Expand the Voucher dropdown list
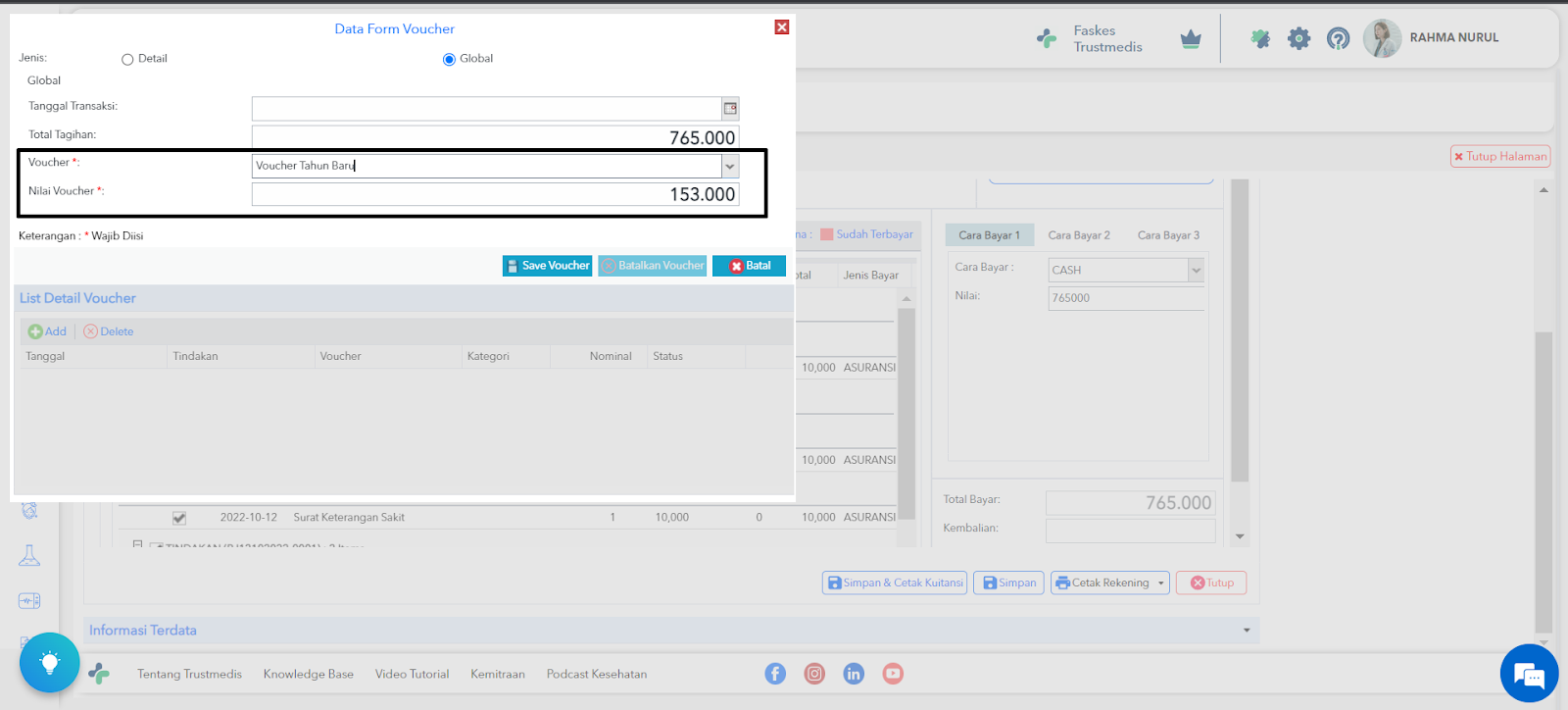The image size is (1568, 710). click(730, 167)
